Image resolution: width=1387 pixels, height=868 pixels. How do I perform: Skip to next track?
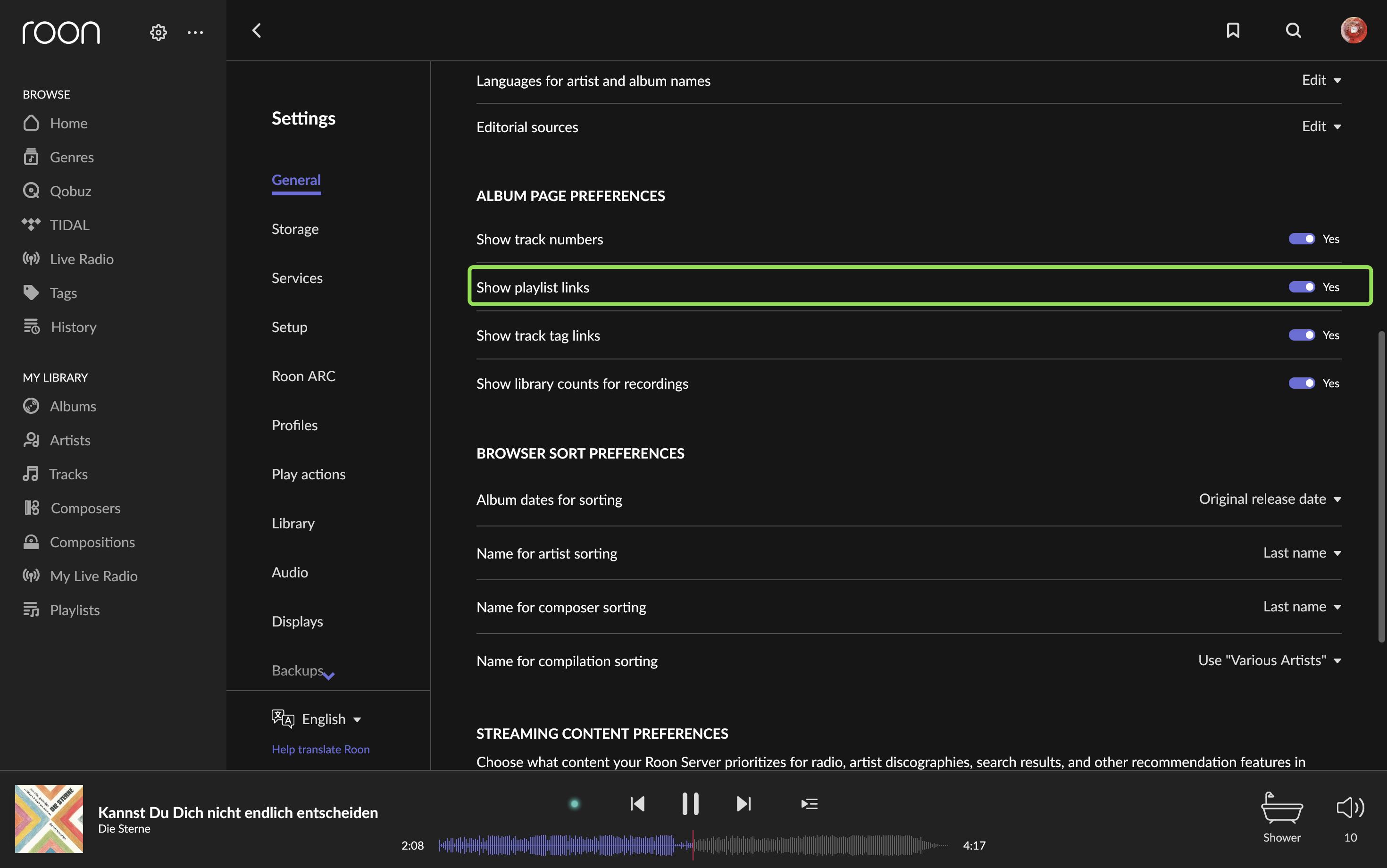coord(744,804)
